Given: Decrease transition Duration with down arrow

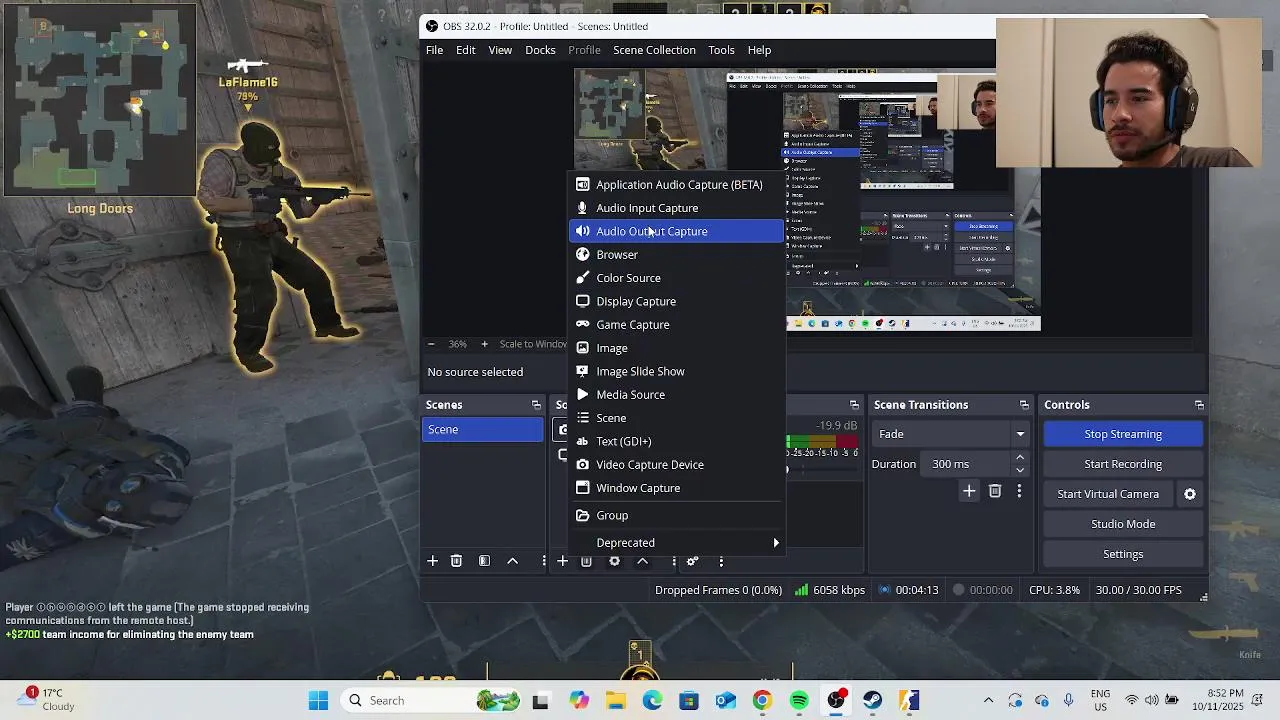Looking at the screenshot, I should 1020,470.
